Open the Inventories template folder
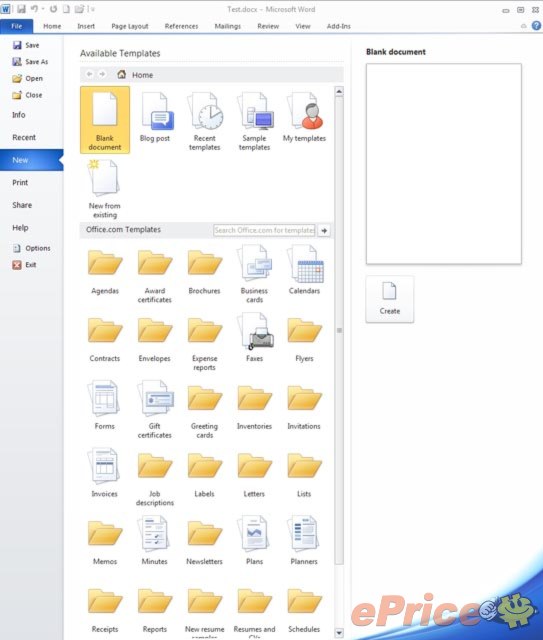The height and width of the screenshot is (640, 543). 254,406
